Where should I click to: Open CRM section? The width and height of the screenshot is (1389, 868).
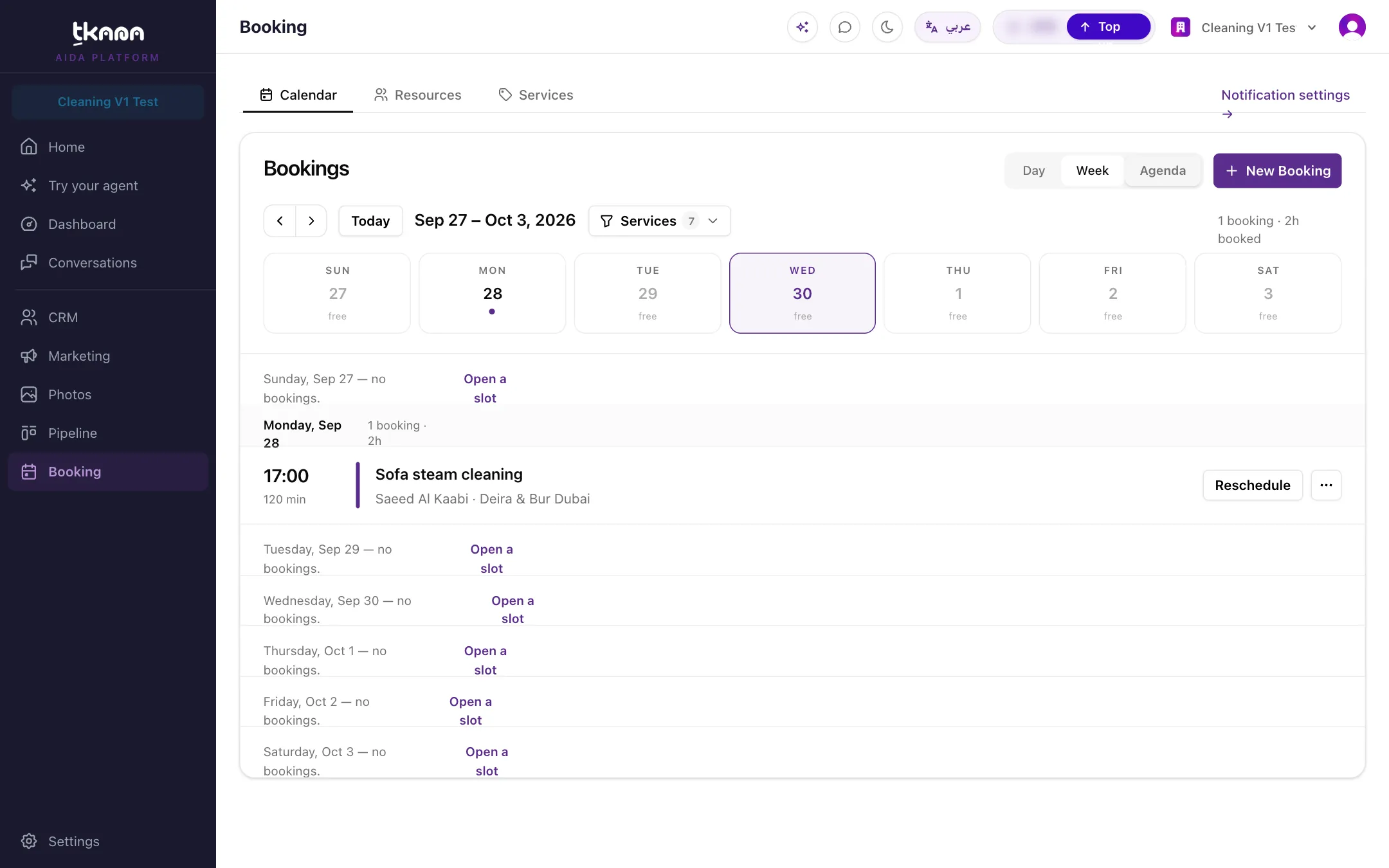108,318
